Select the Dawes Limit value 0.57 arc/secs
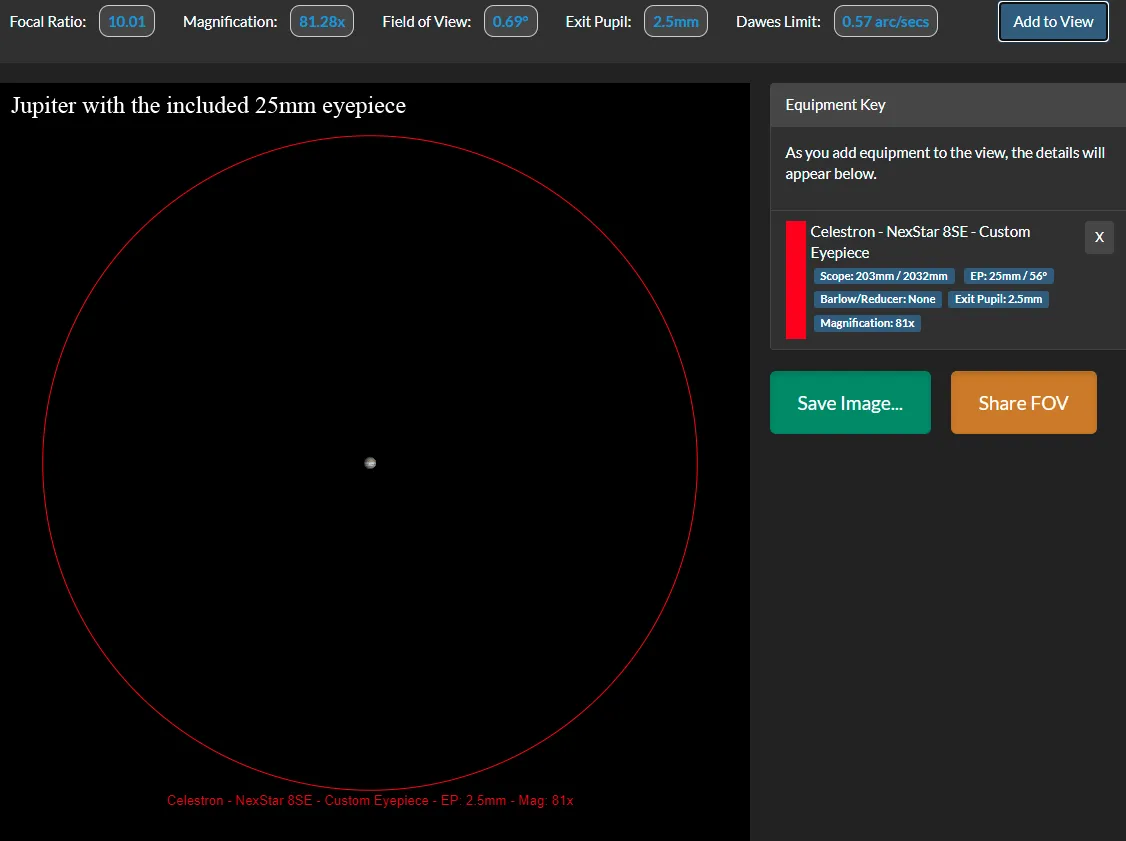 [x=885, y=22]
